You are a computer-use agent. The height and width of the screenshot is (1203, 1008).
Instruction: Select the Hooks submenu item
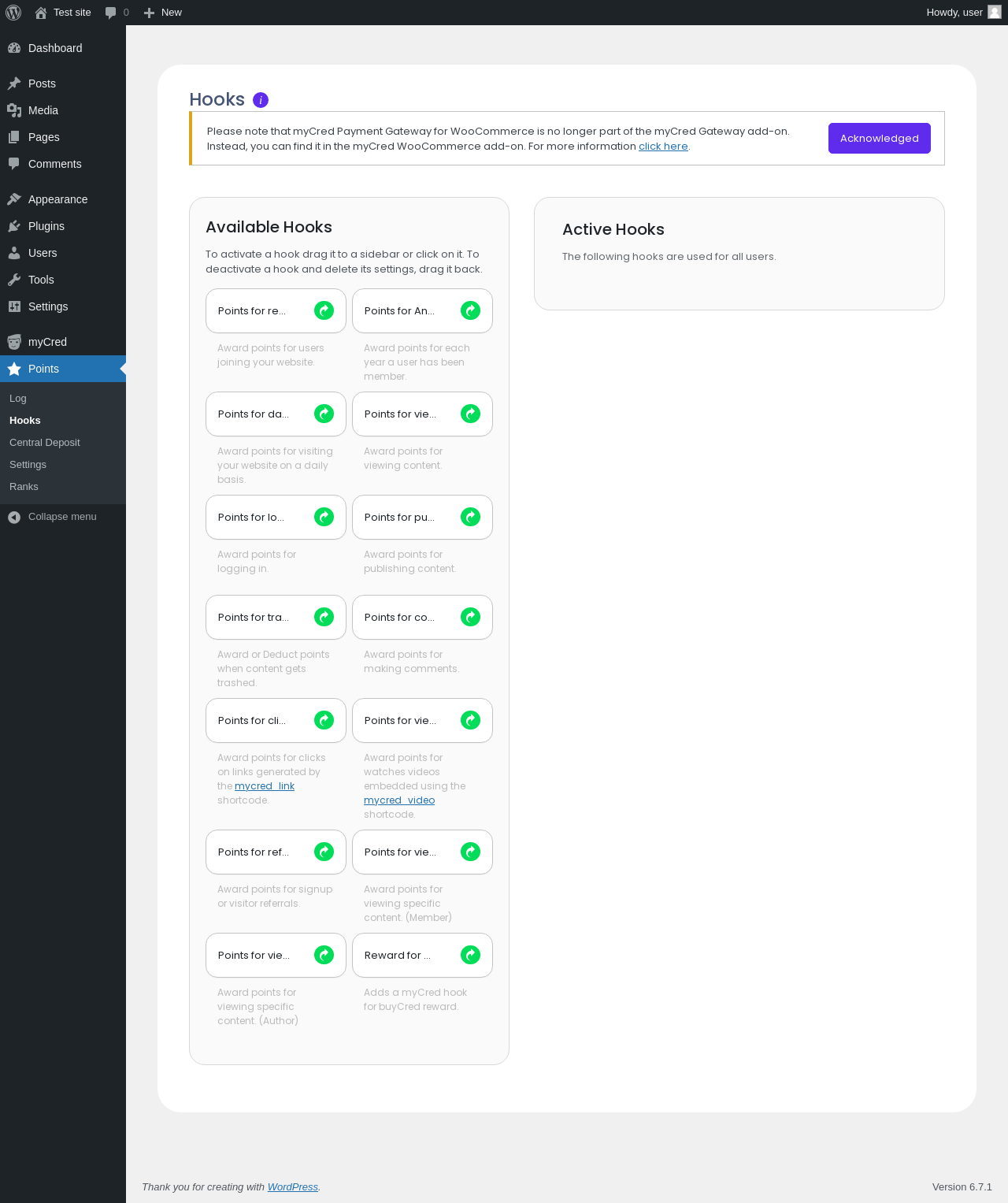pos(63,421)
